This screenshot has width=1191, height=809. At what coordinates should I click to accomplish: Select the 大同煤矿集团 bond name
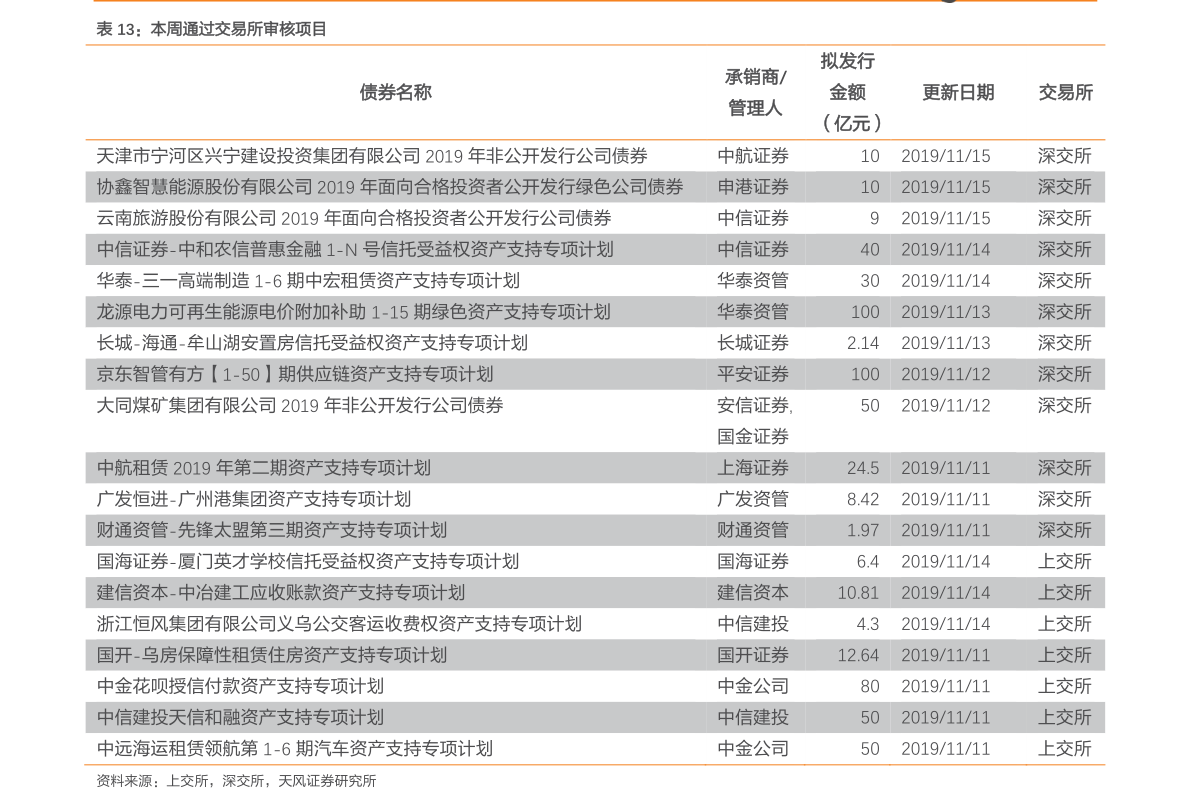pos(300,405)
